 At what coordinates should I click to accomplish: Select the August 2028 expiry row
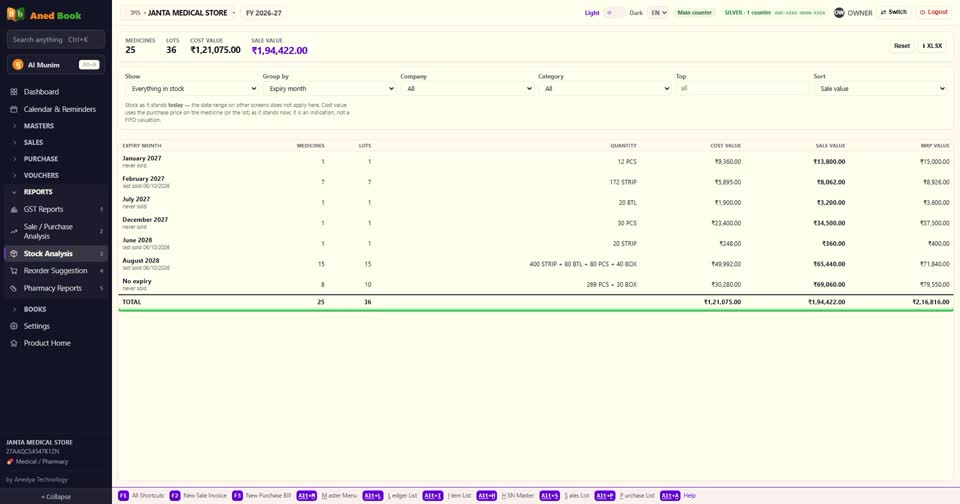pyautogui.click(x=536, y=264)
